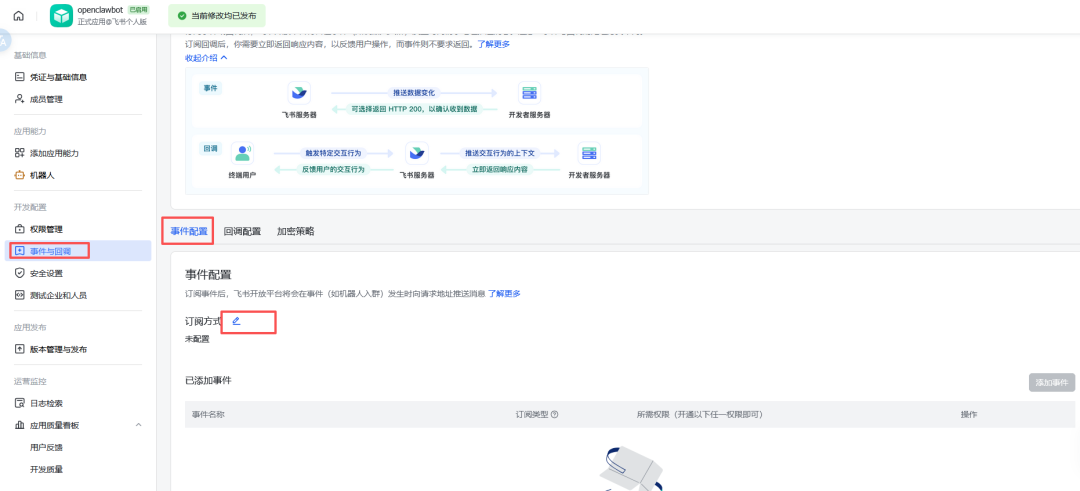
Task: Click the 推送数据变化 label
Action: pyautogui.click(x=414, y=92)
